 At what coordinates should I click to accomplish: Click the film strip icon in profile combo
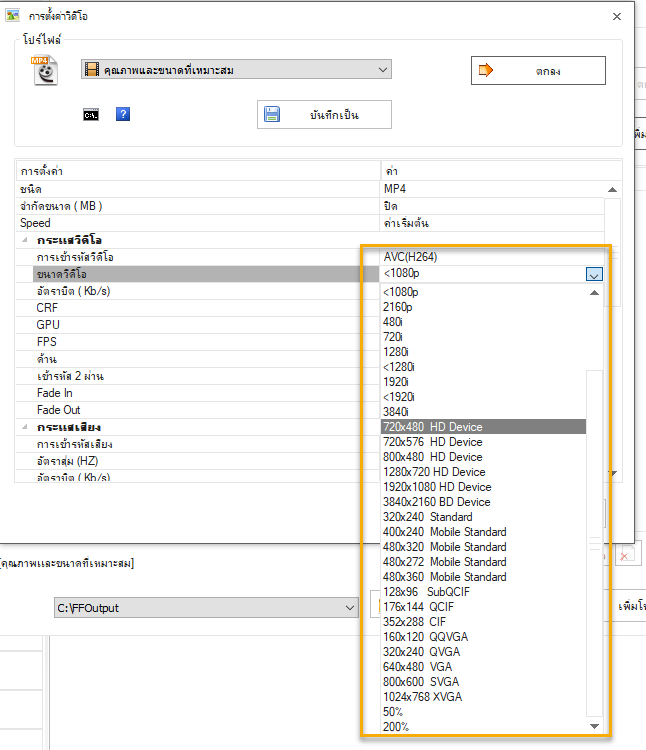[x=93, y=70]
